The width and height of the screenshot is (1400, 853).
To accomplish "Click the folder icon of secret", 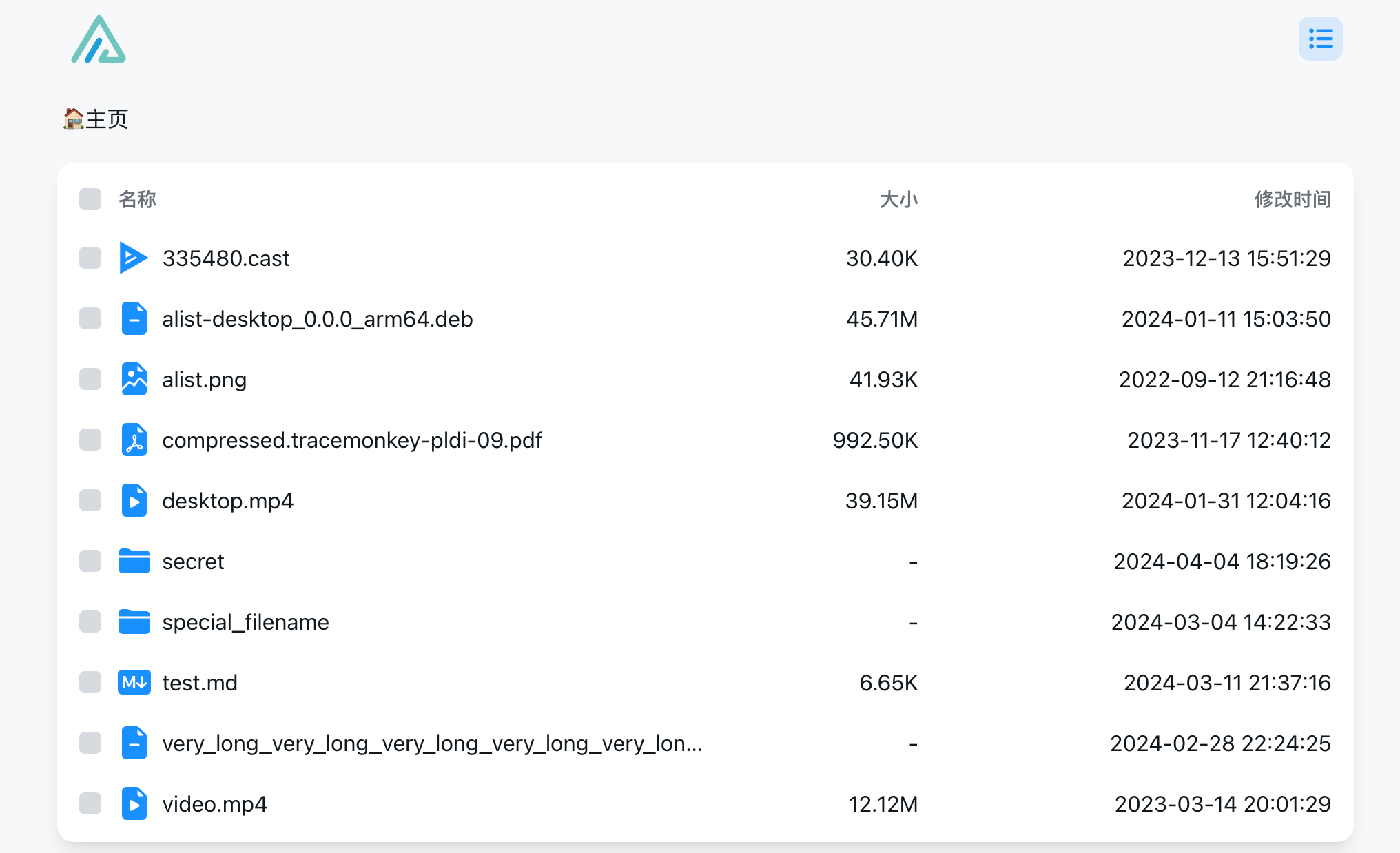I will tap(134, 561).
